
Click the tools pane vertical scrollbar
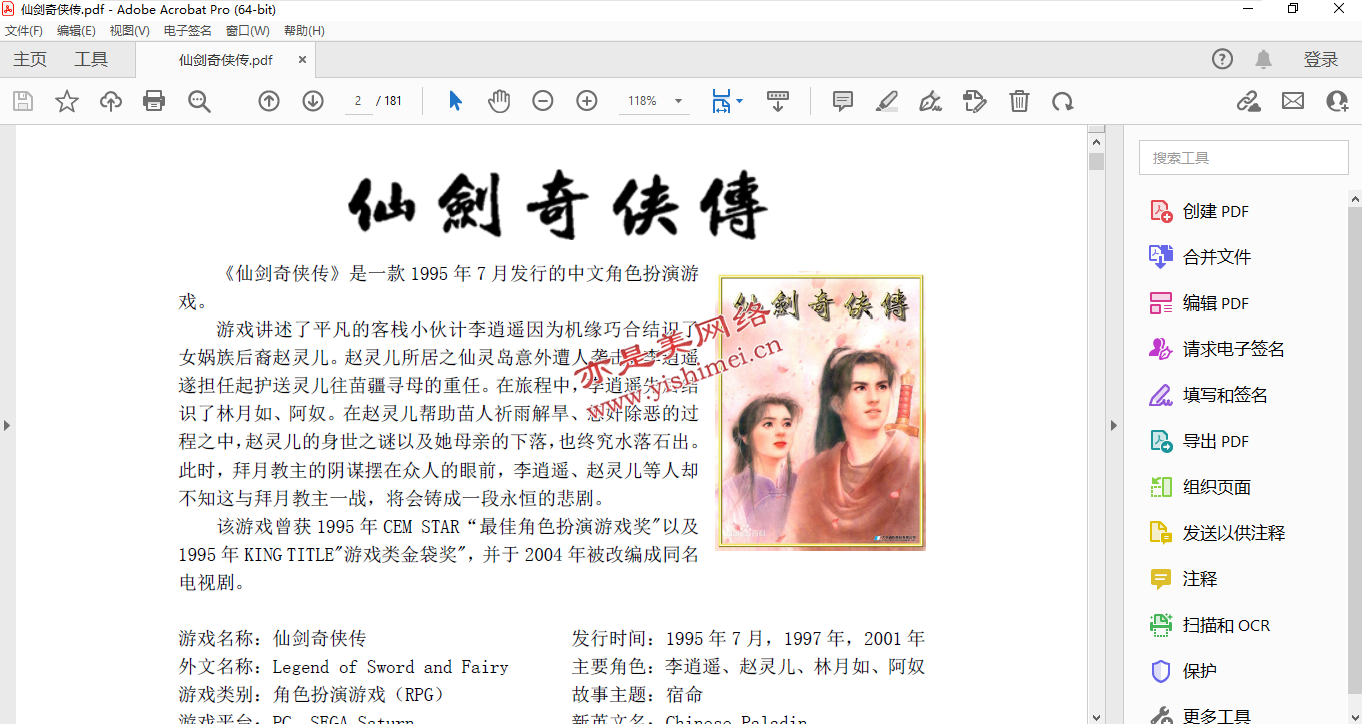(1354, 450)
